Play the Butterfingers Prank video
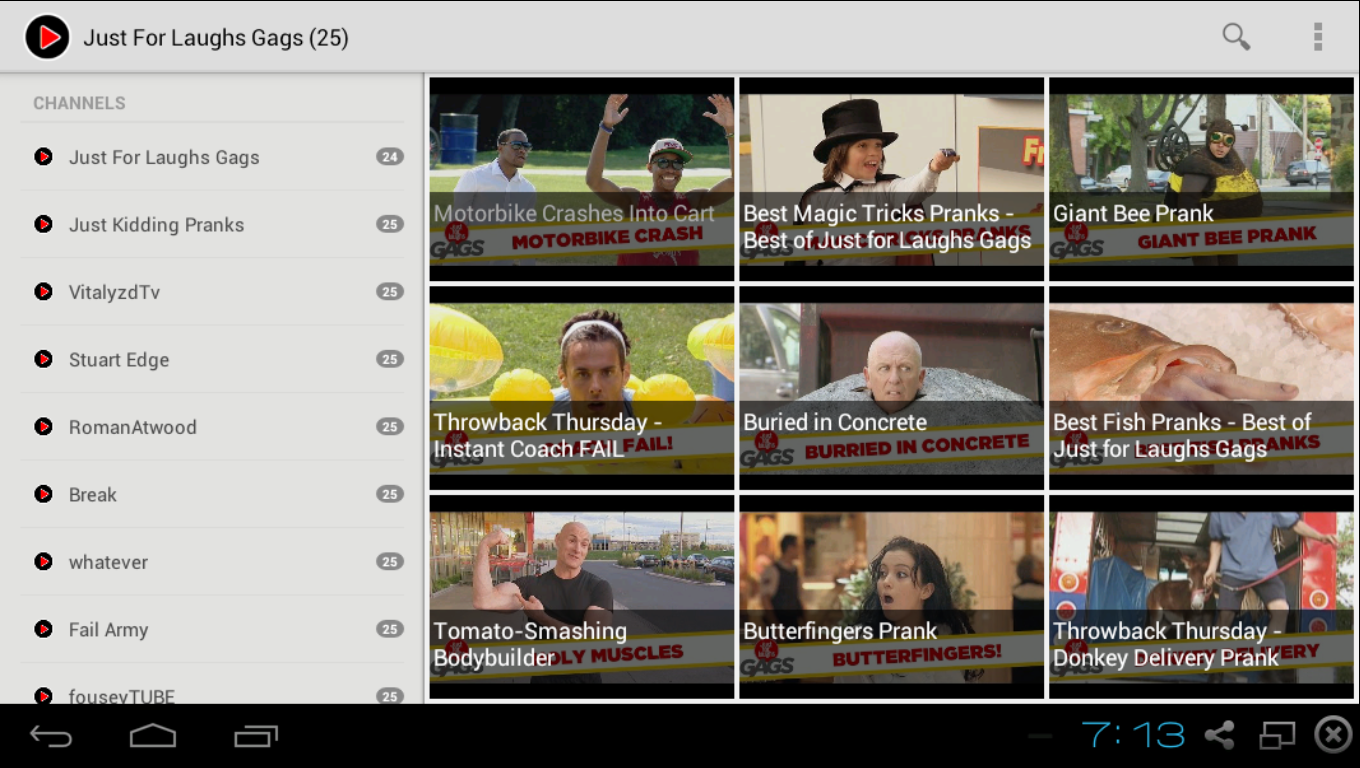 point(892,597)
